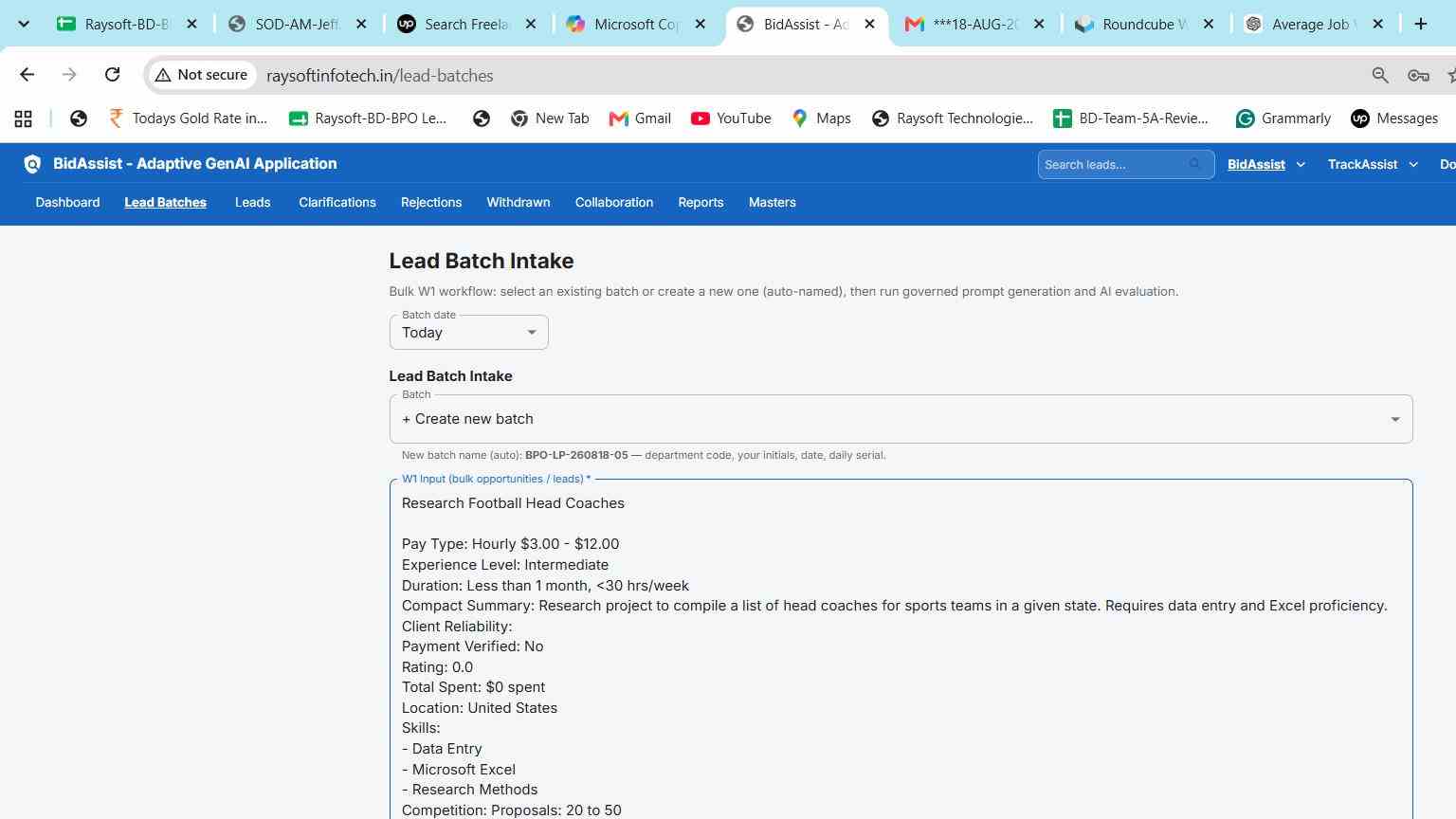Open the YouTube bookmark
1456x819 pixels.
point(731,118)
